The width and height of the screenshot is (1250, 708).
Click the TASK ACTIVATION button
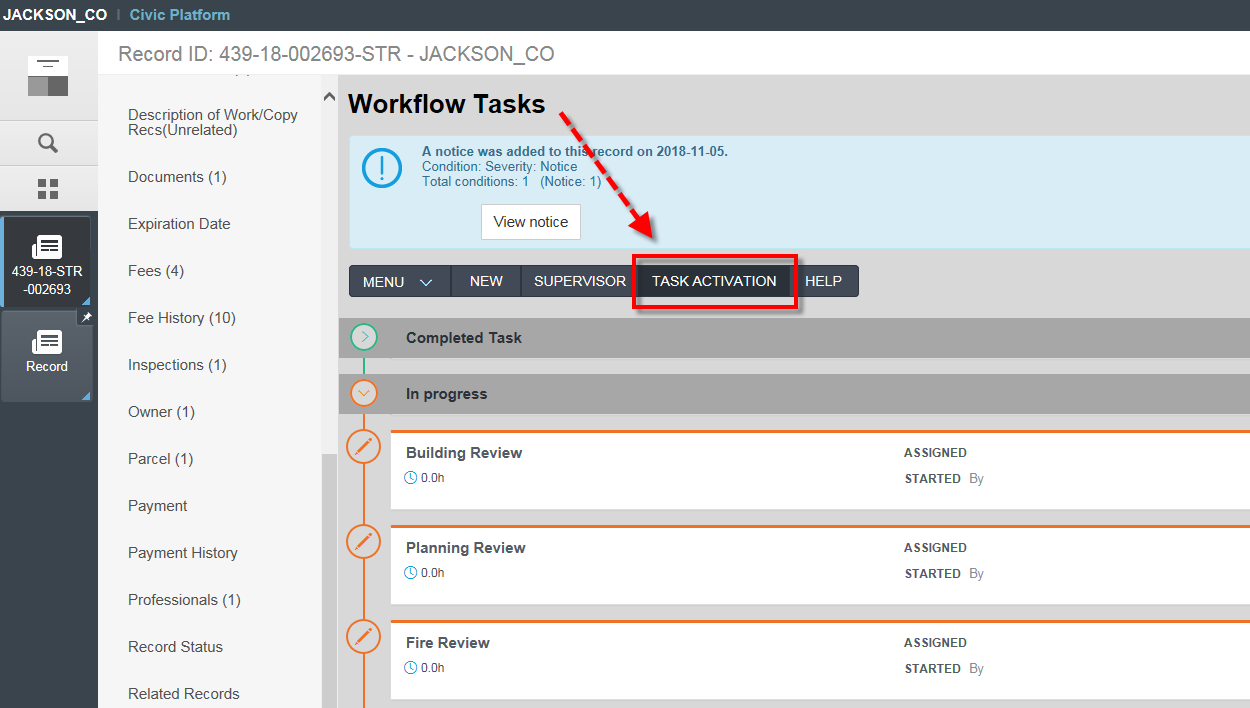point(714,281)
